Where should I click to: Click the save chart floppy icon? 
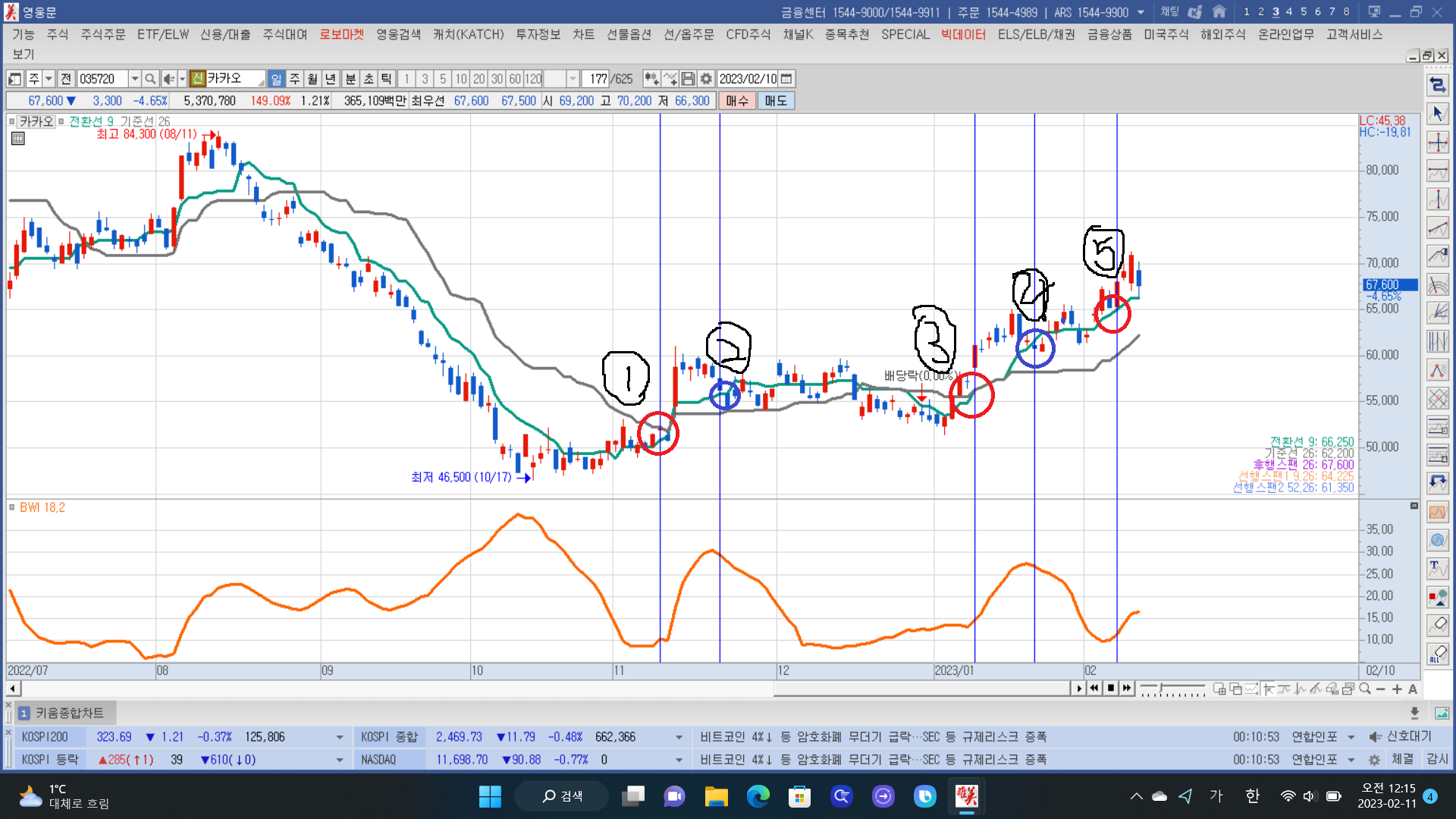pyautogui.click(x=688, y=79)
